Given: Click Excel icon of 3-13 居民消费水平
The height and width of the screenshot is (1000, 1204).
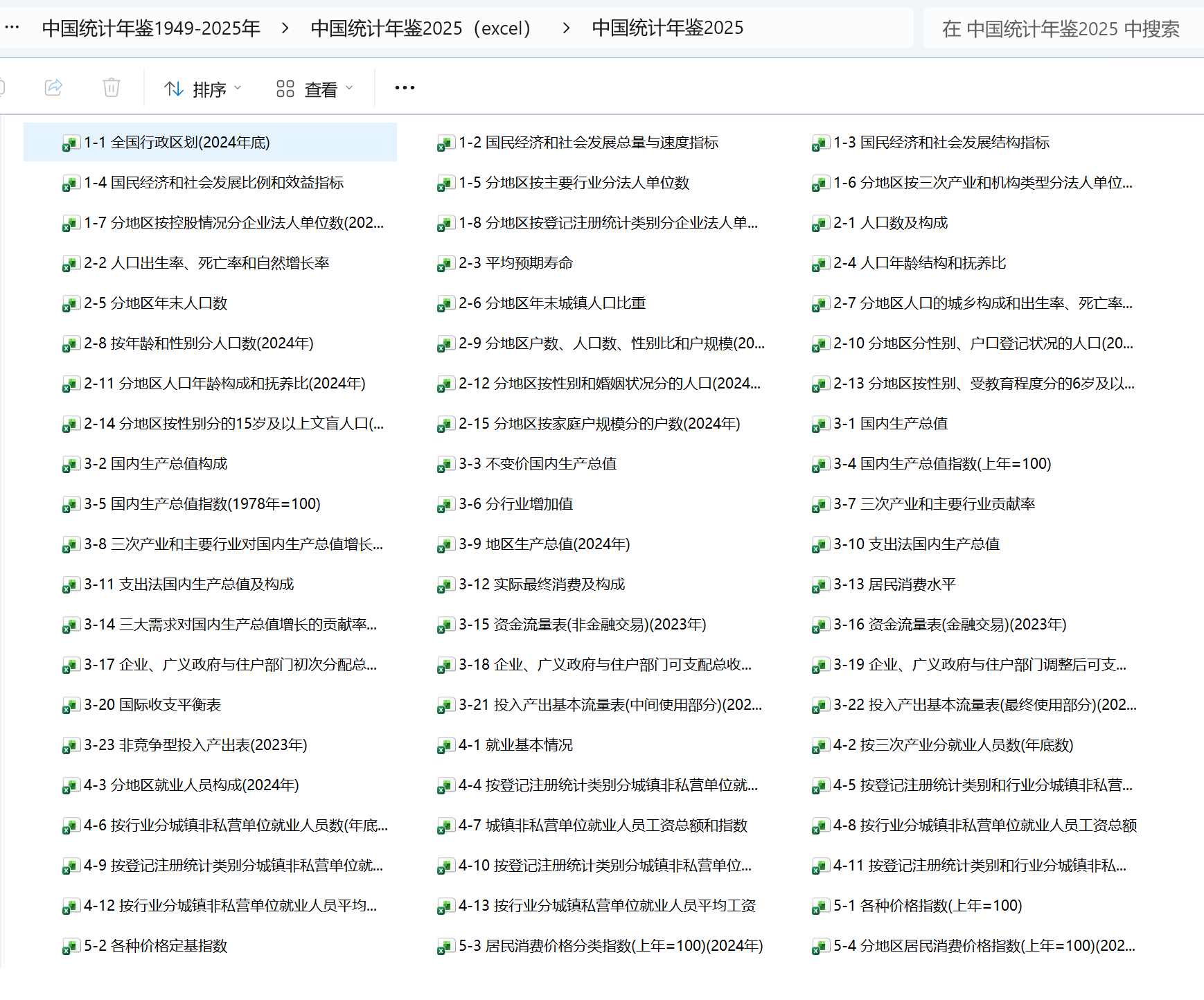Looking at the screenshot, I should pyautogui.click(x=820, y=585).
